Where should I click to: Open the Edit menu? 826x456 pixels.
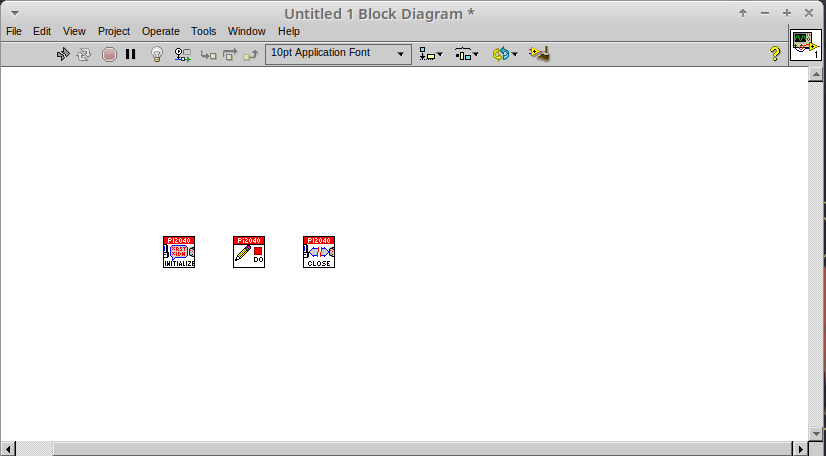[x=42, y=32]
